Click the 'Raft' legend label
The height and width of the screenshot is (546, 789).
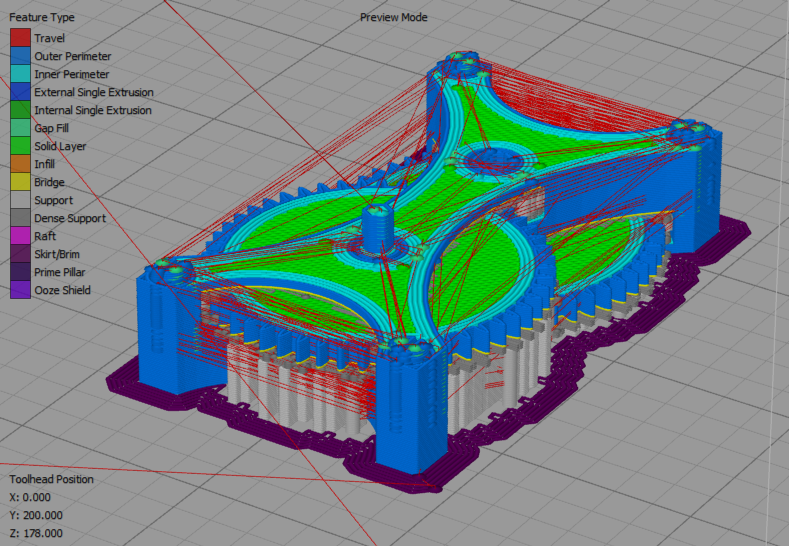point(45,236)
